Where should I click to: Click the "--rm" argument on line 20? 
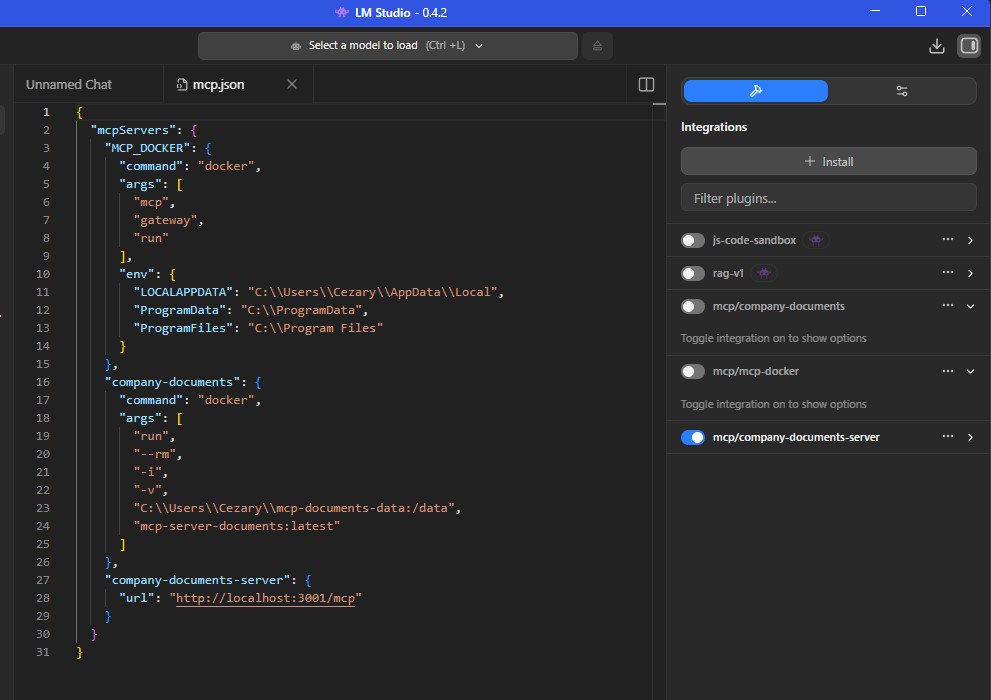pos(154,454)
